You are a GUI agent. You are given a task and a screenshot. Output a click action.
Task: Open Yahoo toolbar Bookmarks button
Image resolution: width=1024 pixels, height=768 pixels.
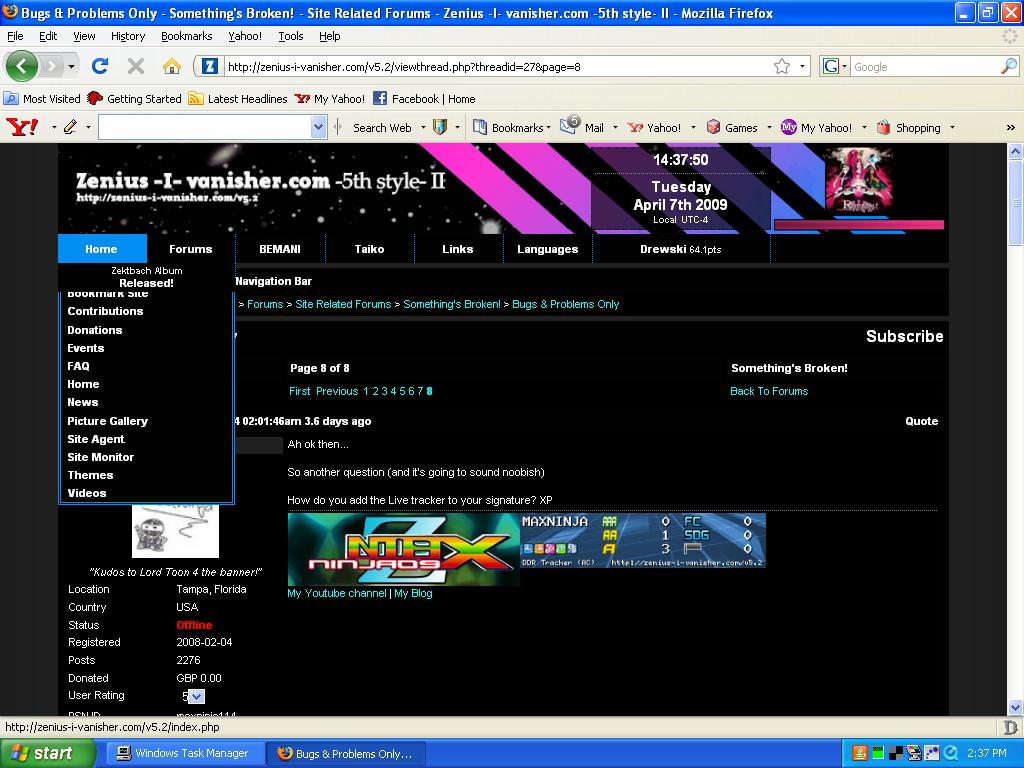tap(510, 127)
